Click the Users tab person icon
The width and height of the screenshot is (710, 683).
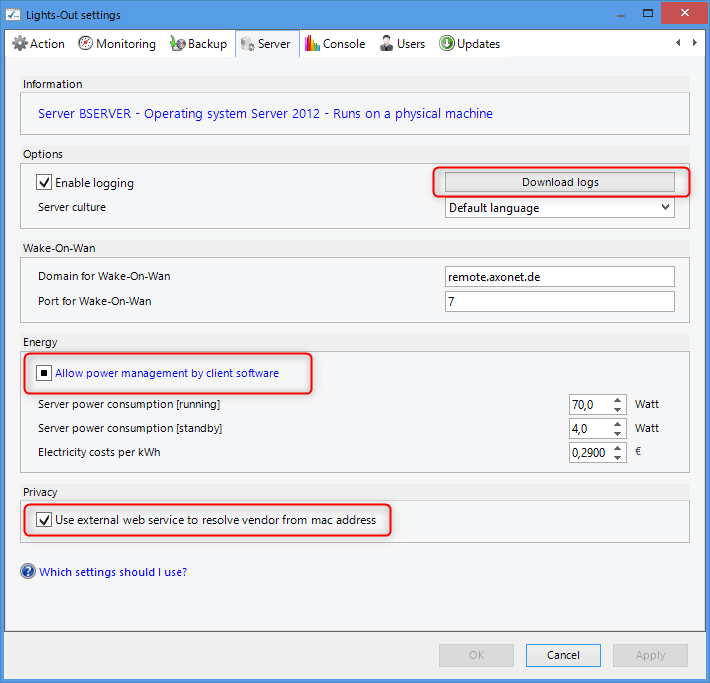click(386, 43)
